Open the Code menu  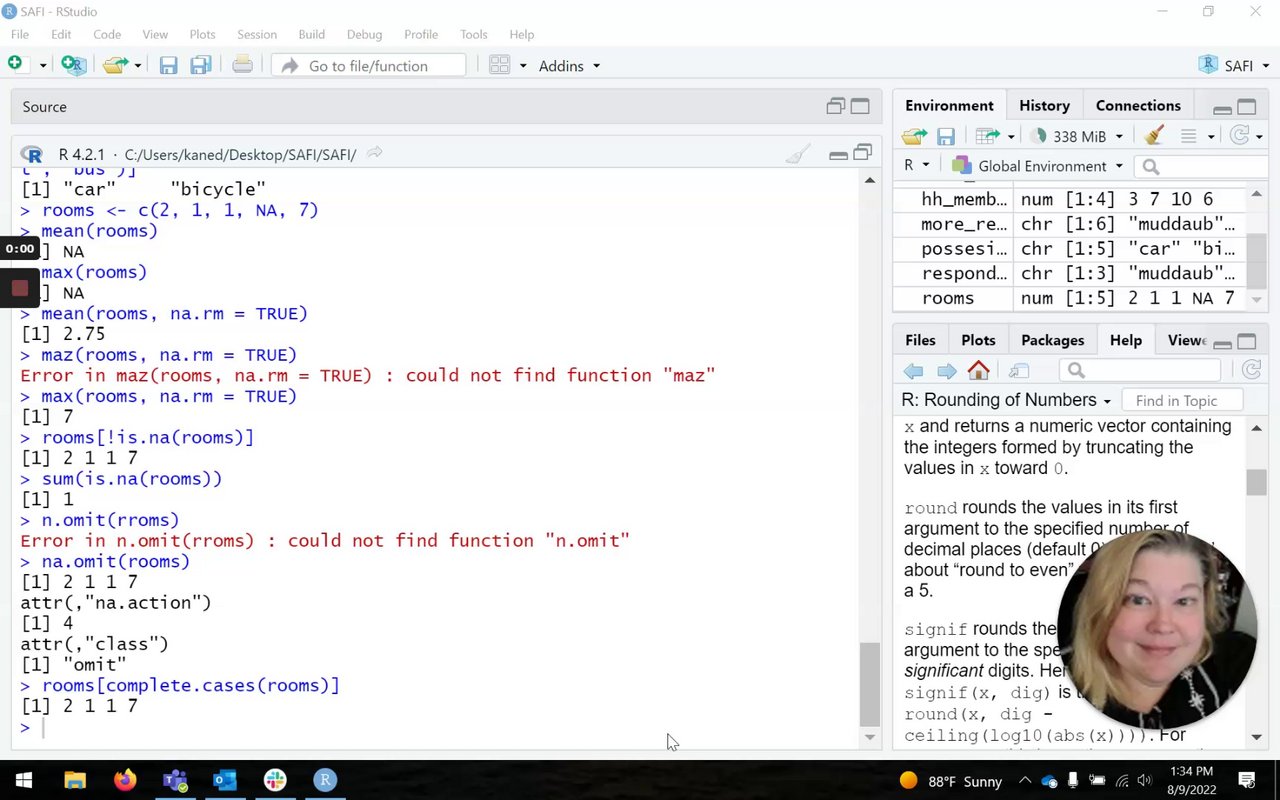pos(107,34)
